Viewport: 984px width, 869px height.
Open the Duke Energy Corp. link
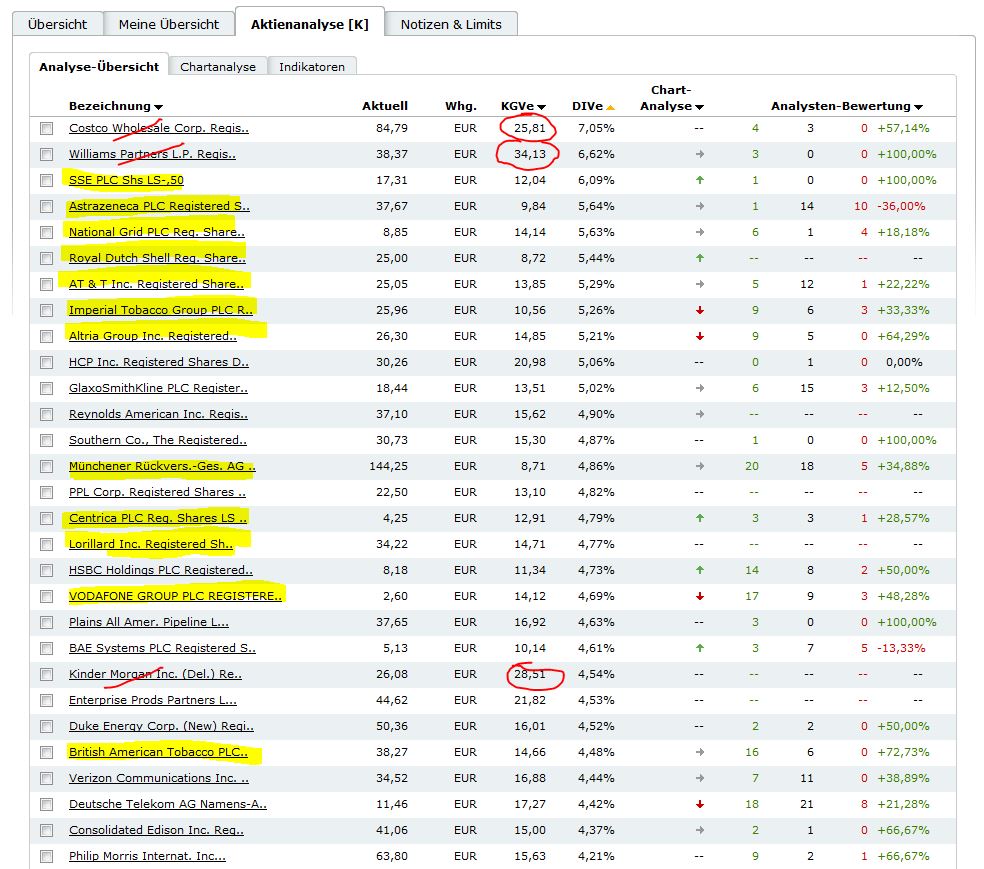point(161,726)
